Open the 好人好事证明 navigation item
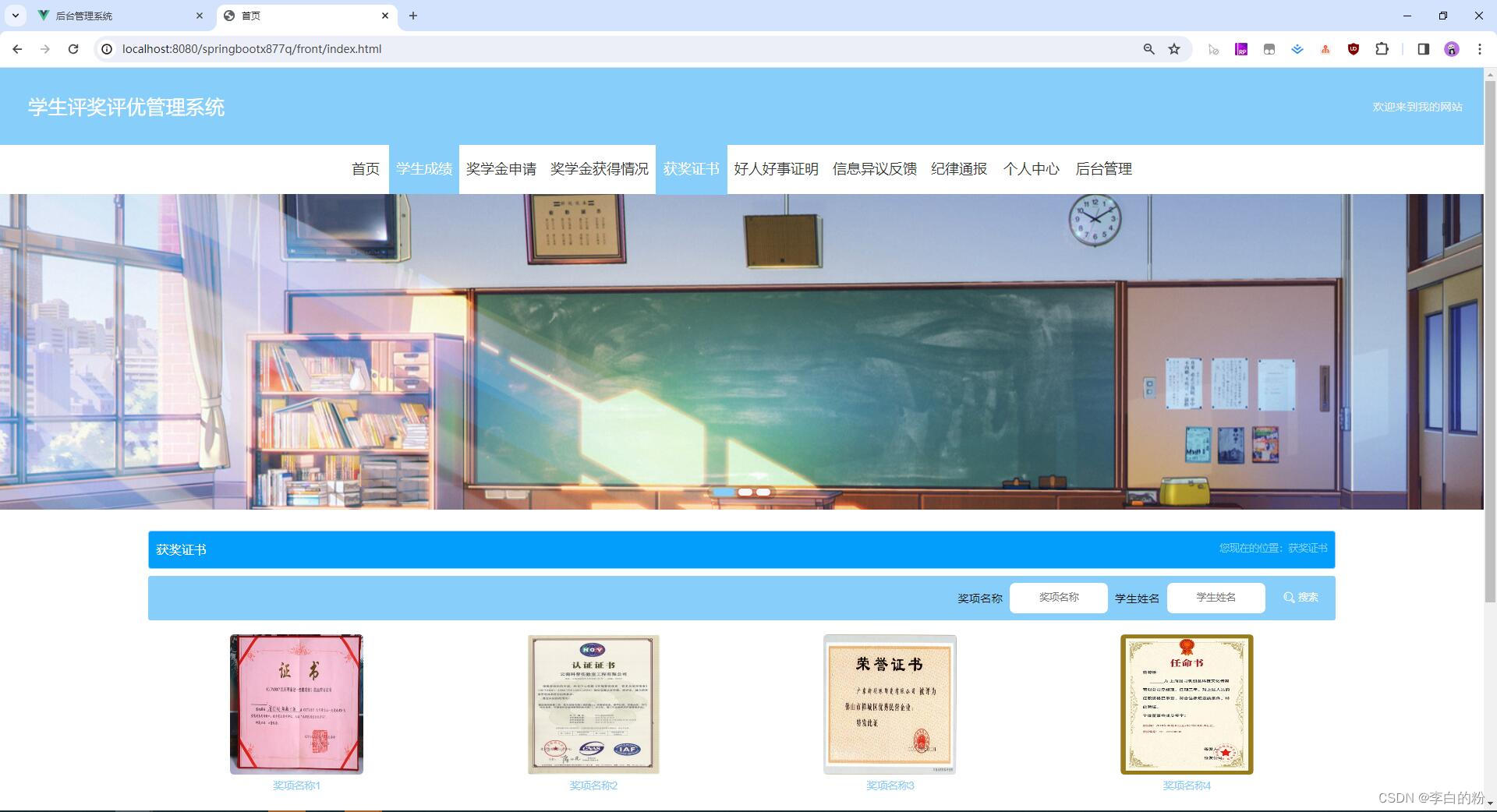The image size is (1497, 812). click(777, 169)
